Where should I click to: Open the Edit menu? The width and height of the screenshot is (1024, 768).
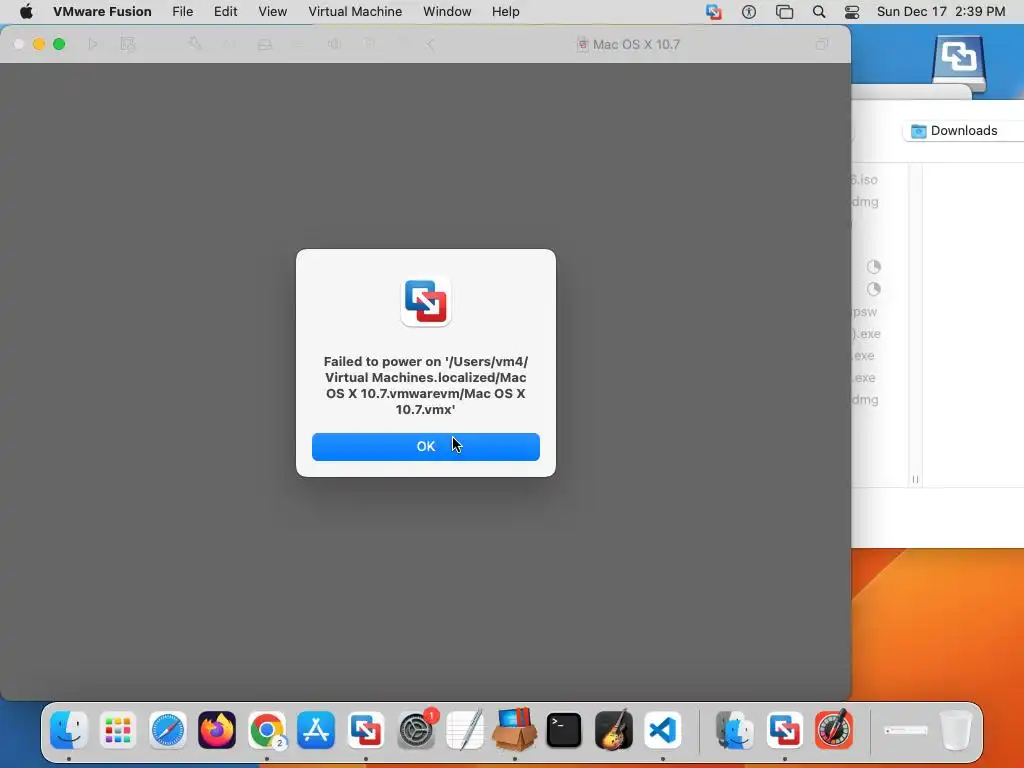coord(225,12)
